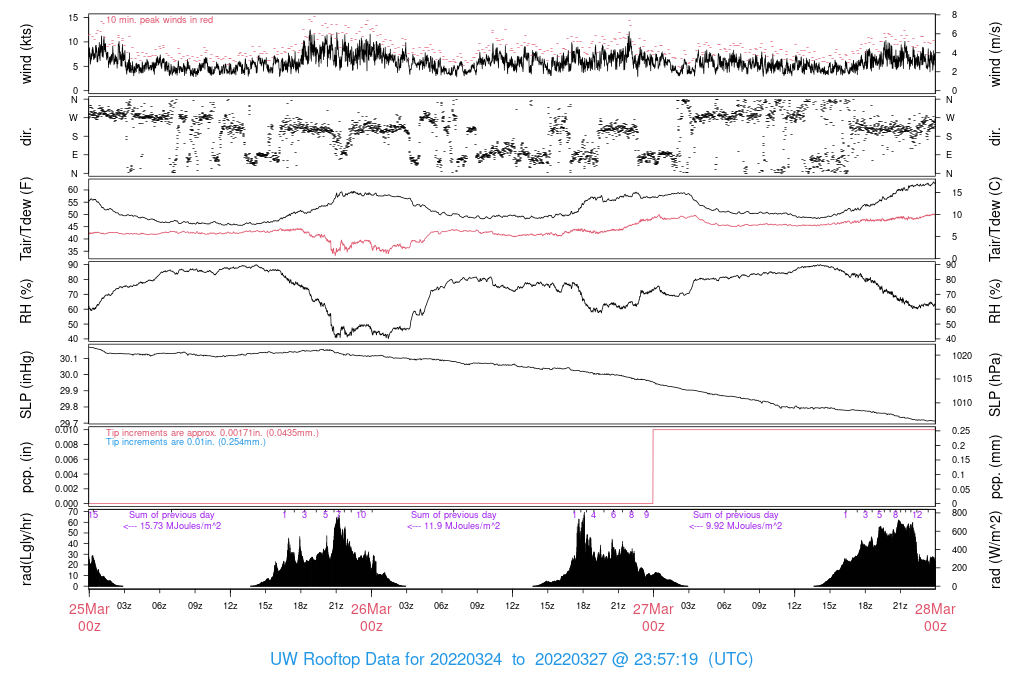Click the left RH (%) axis label
The height and width of the screenshot is (700, 1024).
[x=26, y=301]
